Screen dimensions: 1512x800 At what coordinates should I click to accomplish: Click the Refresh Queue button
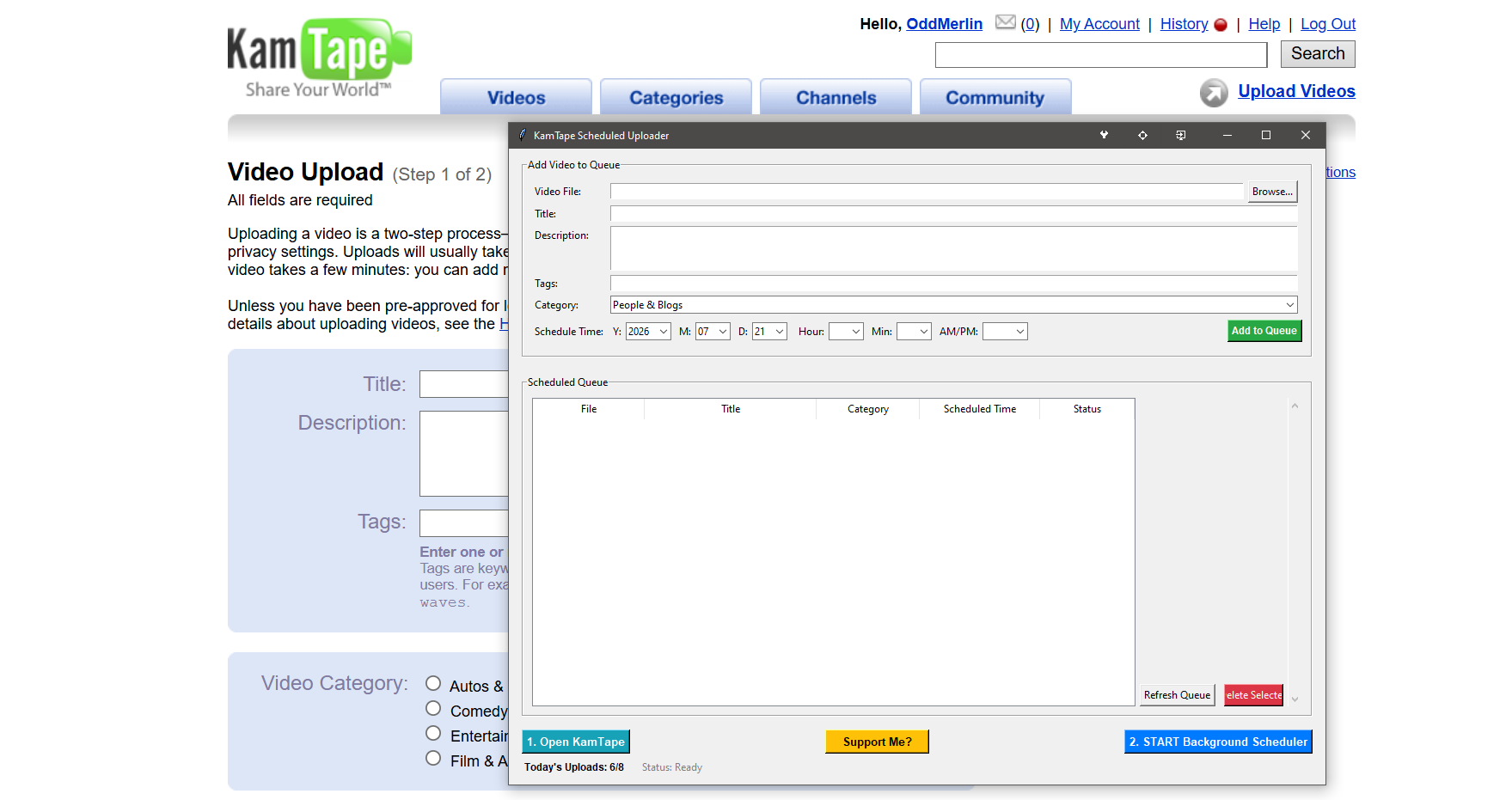point(1177,695)
